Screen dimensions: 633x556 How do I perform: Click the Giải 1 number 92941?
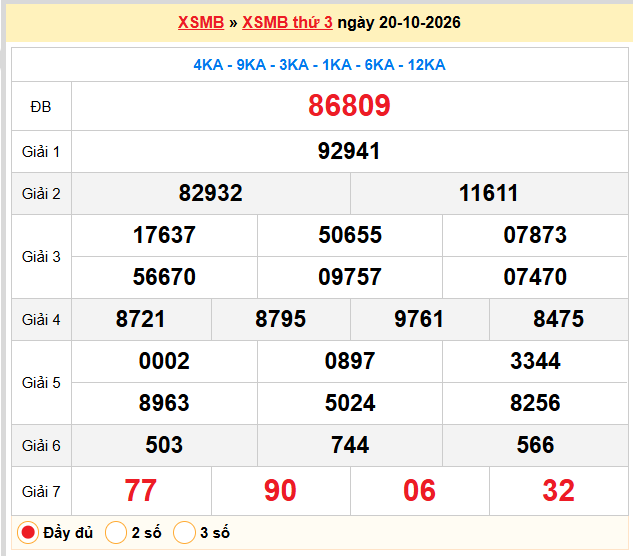(349, 151)
